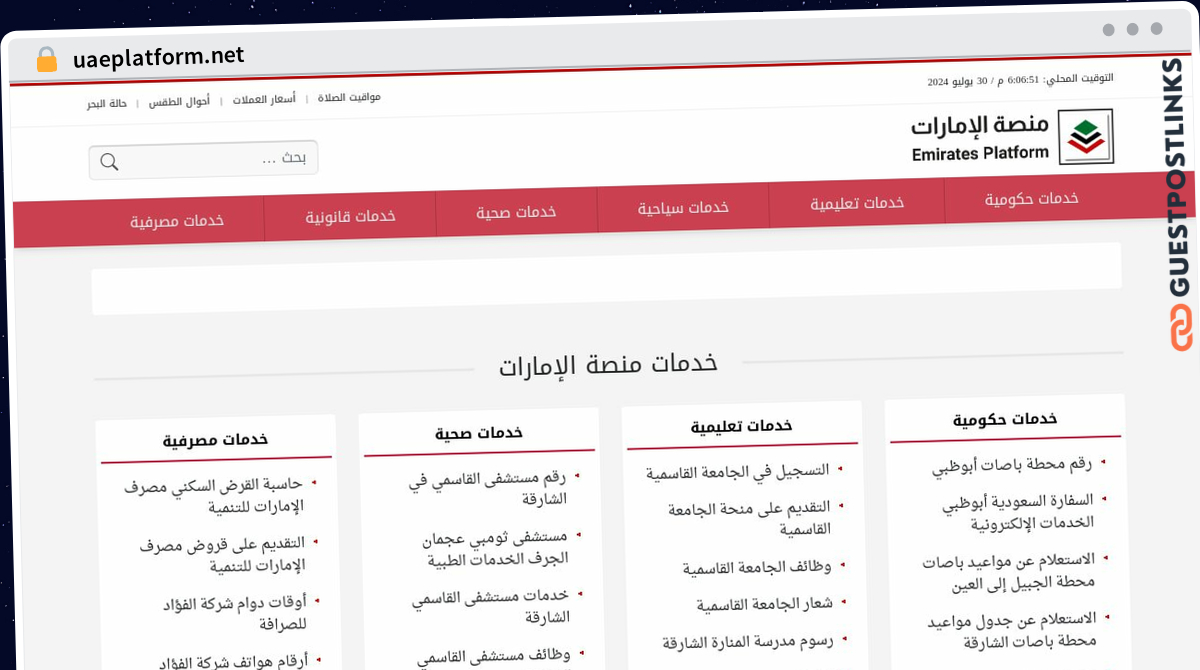
Task: Open وظائف مستشفى القاسمي link
Action: (x=494, y=657)
